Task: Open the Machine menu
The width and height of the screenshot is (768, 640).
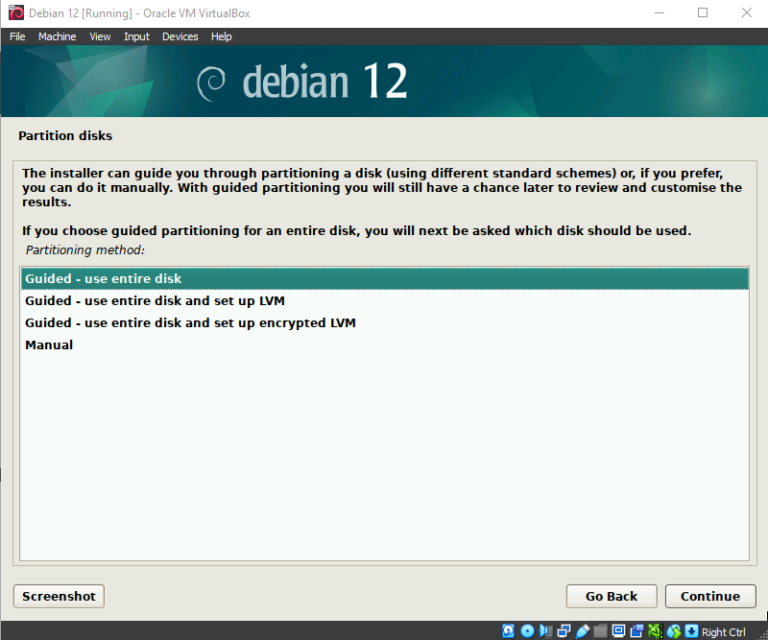Action: 57,36
